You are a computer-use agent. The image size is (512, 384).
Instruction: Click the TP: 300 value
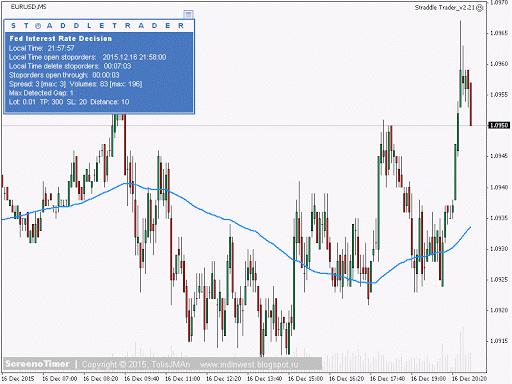tap(51, 102)
